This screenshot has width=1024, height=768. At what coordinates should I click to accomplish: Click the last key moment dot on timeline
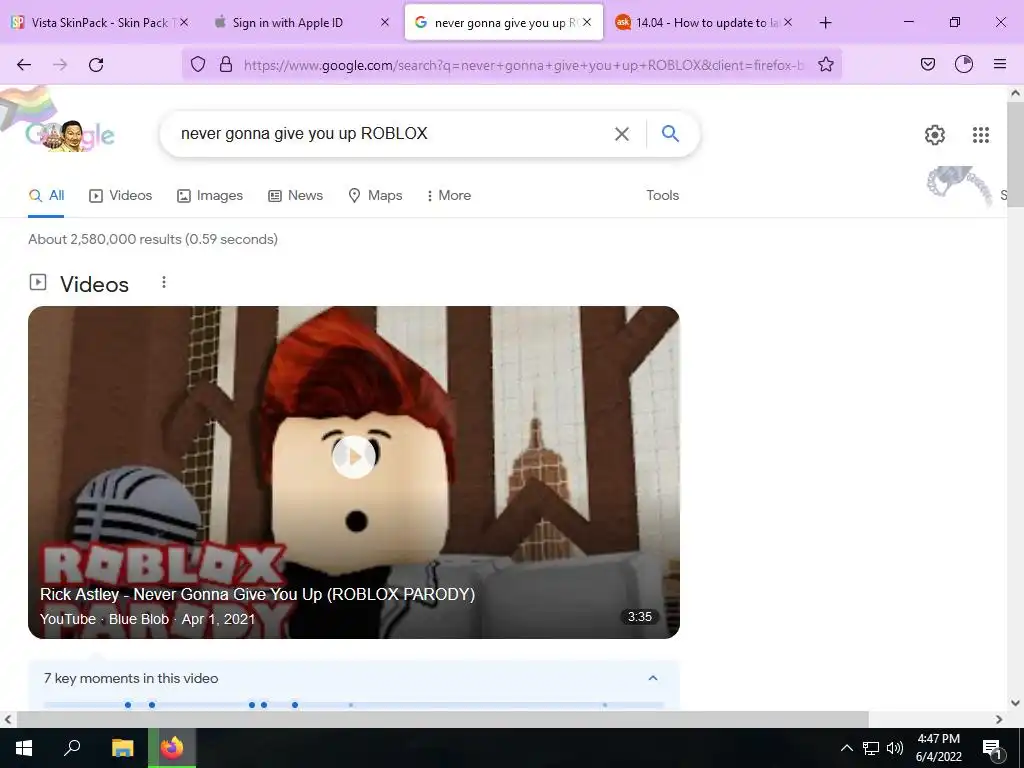point(605,705)
